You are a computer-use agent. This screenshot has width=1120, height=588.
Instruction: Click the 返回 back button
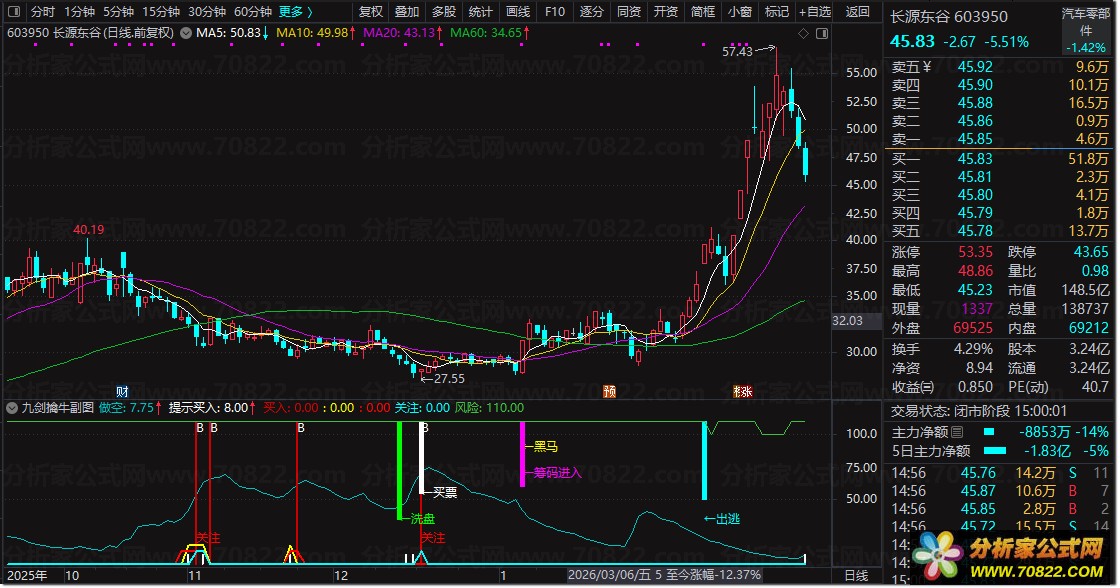(857, 11)
